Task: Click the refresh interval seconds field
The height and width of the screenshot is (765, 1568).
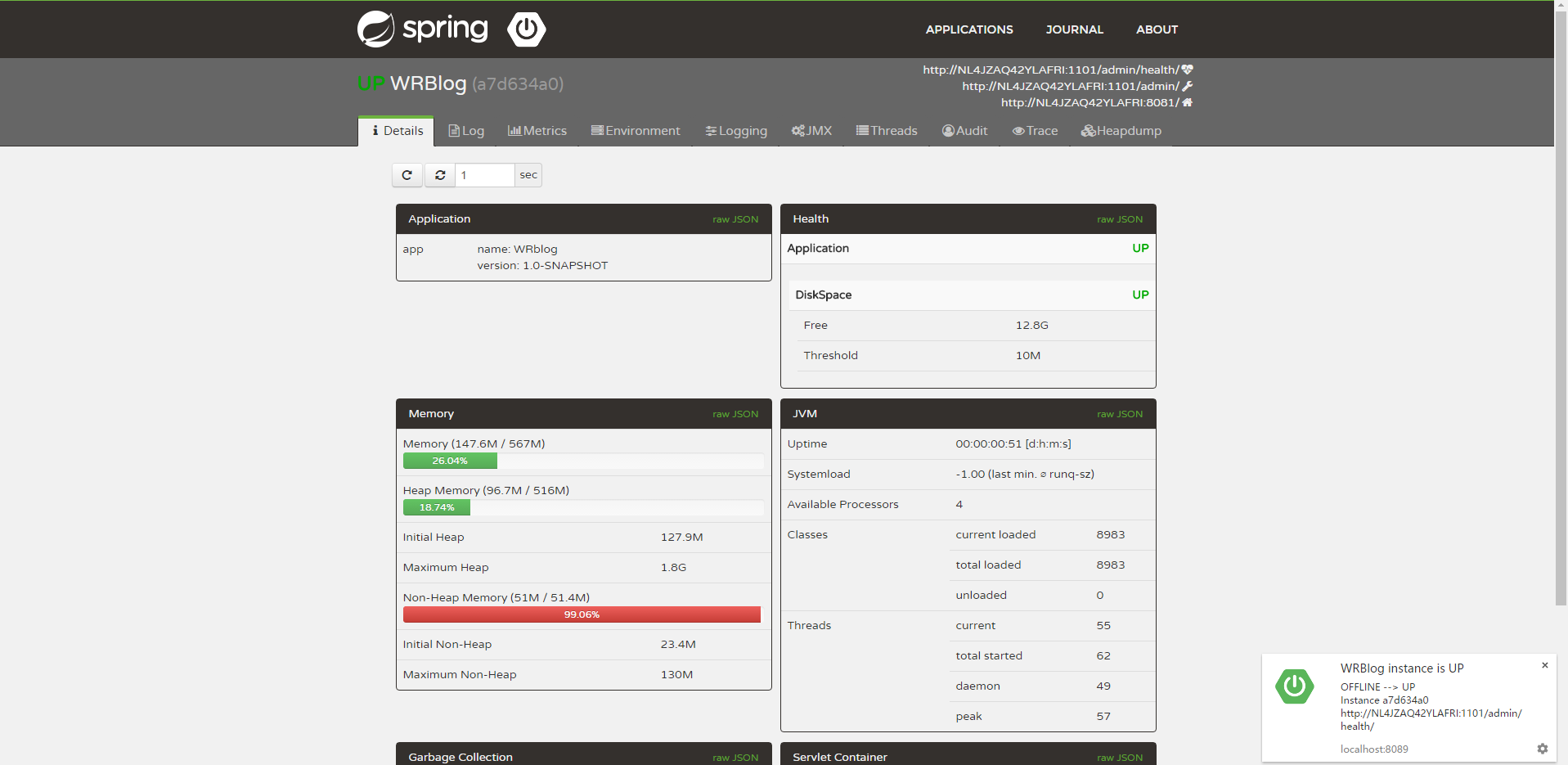Action: pos(485,175)
